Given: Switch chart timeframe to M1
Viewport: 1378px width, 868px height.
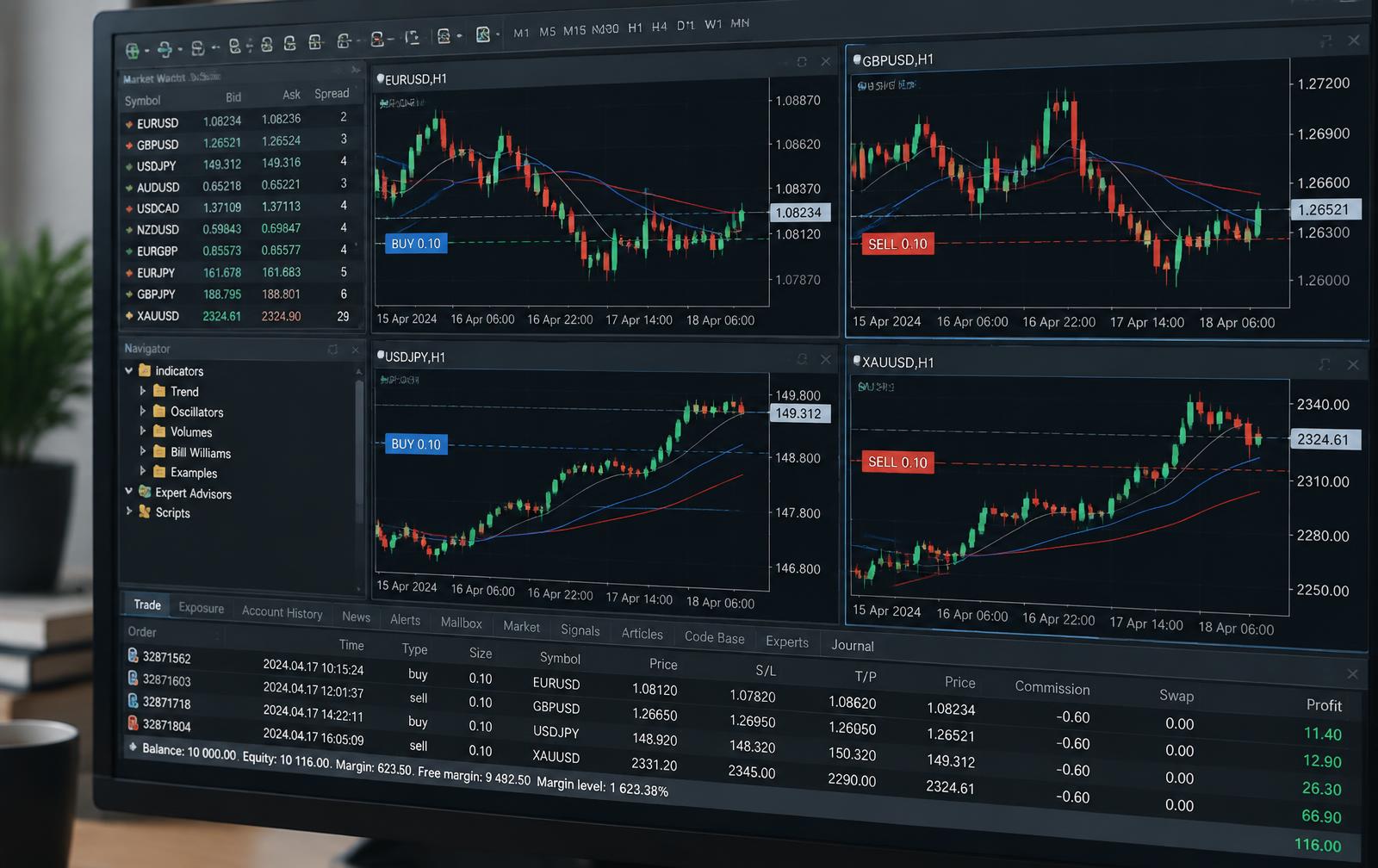Looking at the screenshot, I should [x=521, y=33].
